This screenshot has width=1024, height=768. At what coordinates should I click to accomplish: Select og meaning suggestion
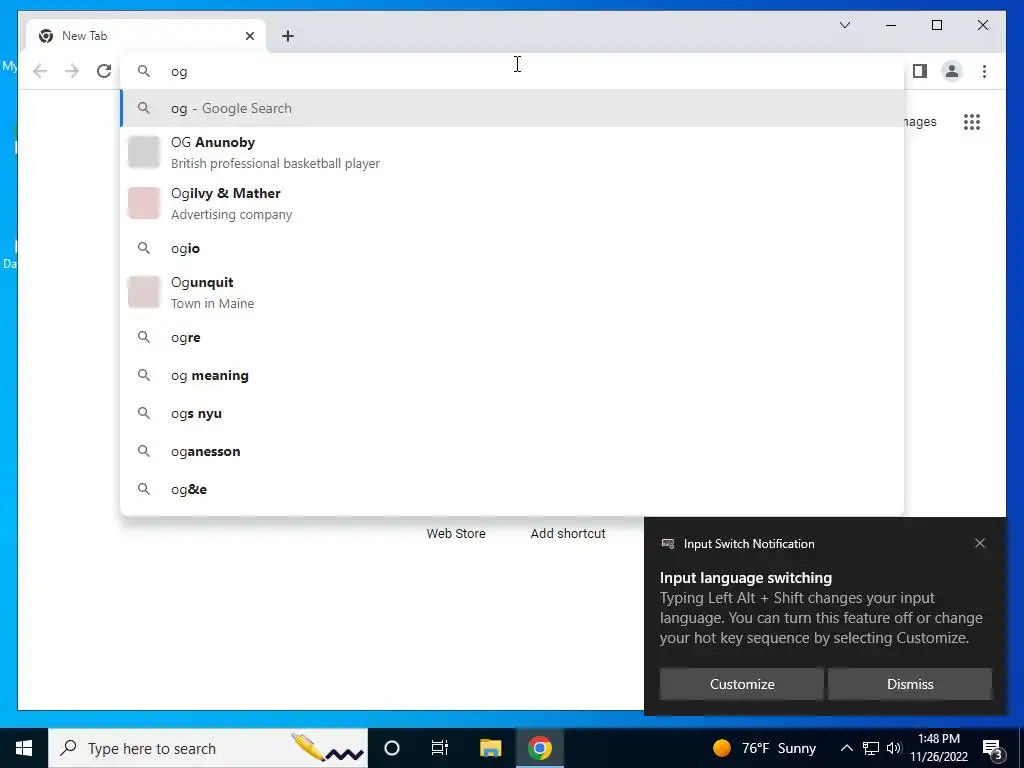pos(512,376)
